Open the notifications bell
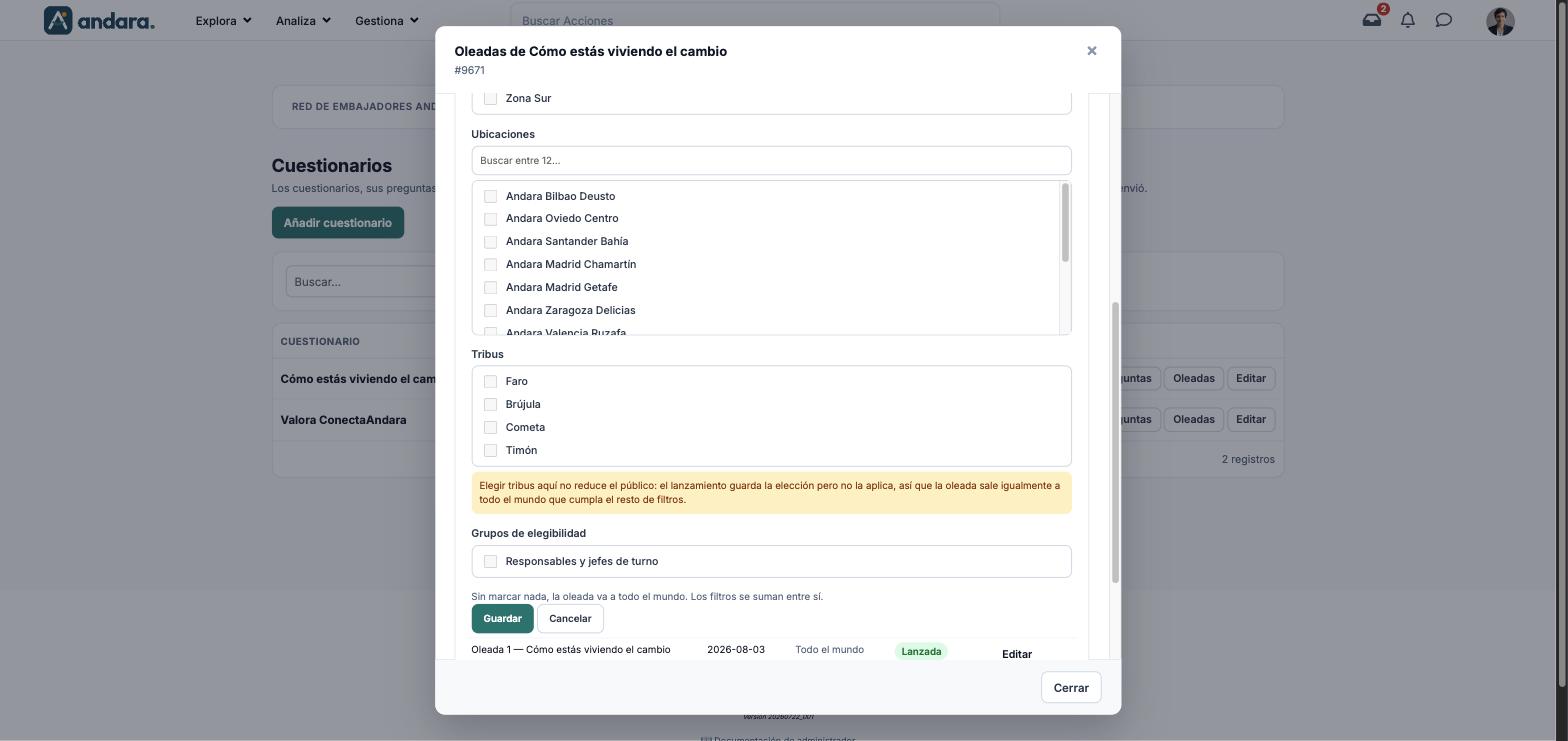Viewport: 1568px width, 741px height. [1408, 20]
